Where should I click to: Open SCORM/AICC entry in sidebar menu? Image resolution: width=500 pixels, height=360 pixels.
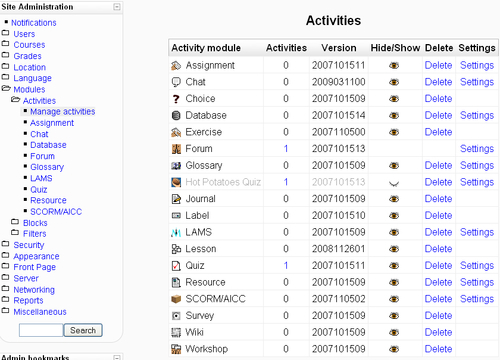tap(56, 212)
